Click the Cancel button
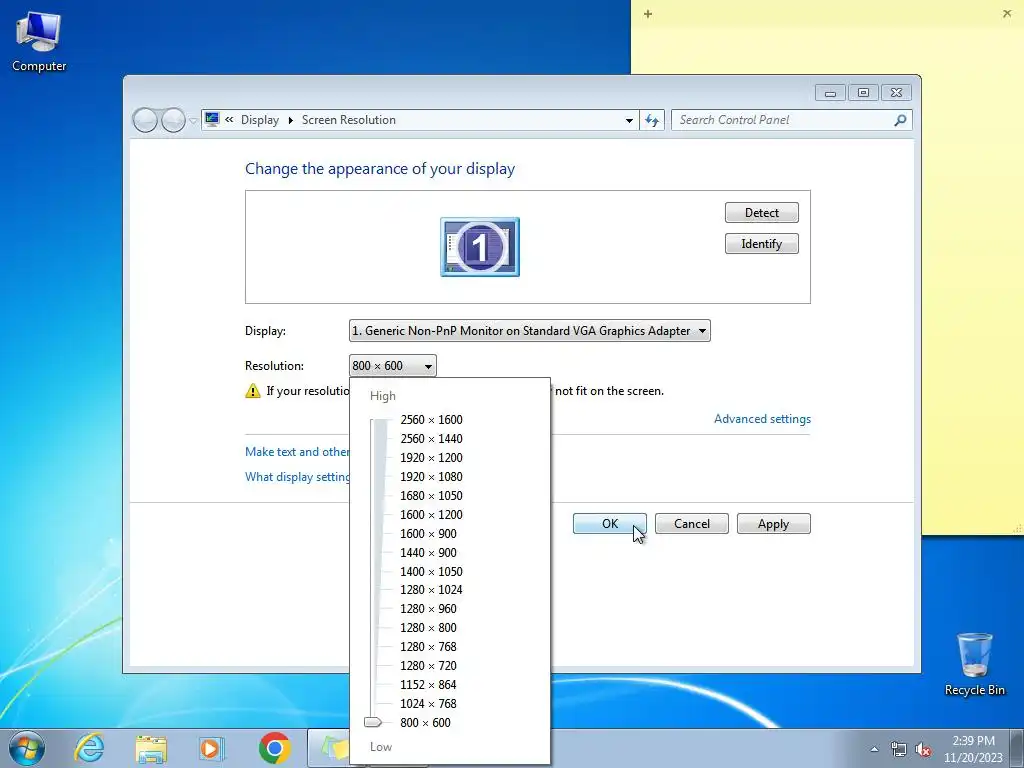Screen dimensions: 1024x768 click(692, 524)
